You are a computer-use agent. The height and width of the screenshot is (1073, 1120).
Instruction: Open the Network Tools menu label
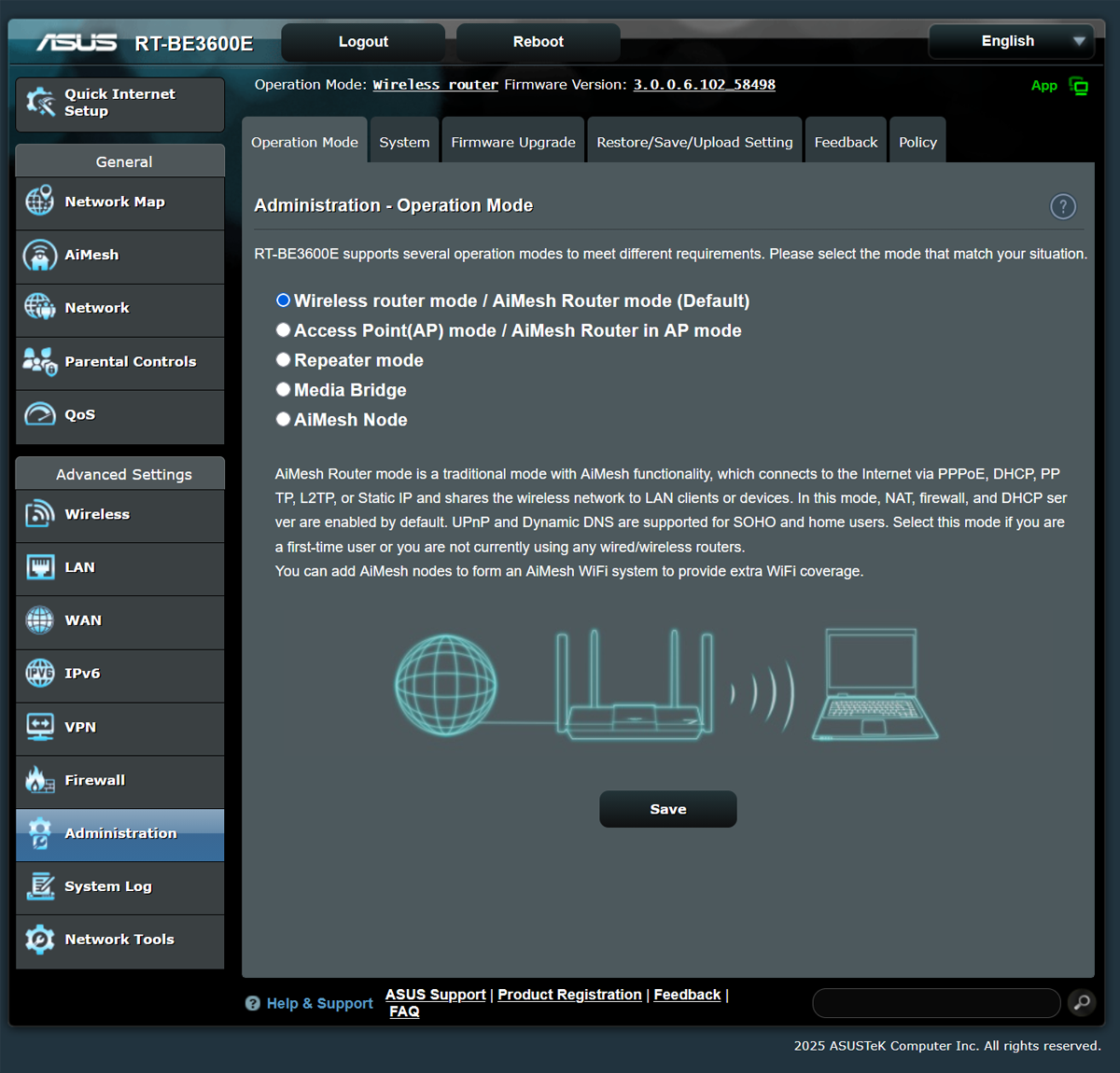(119, 940)
